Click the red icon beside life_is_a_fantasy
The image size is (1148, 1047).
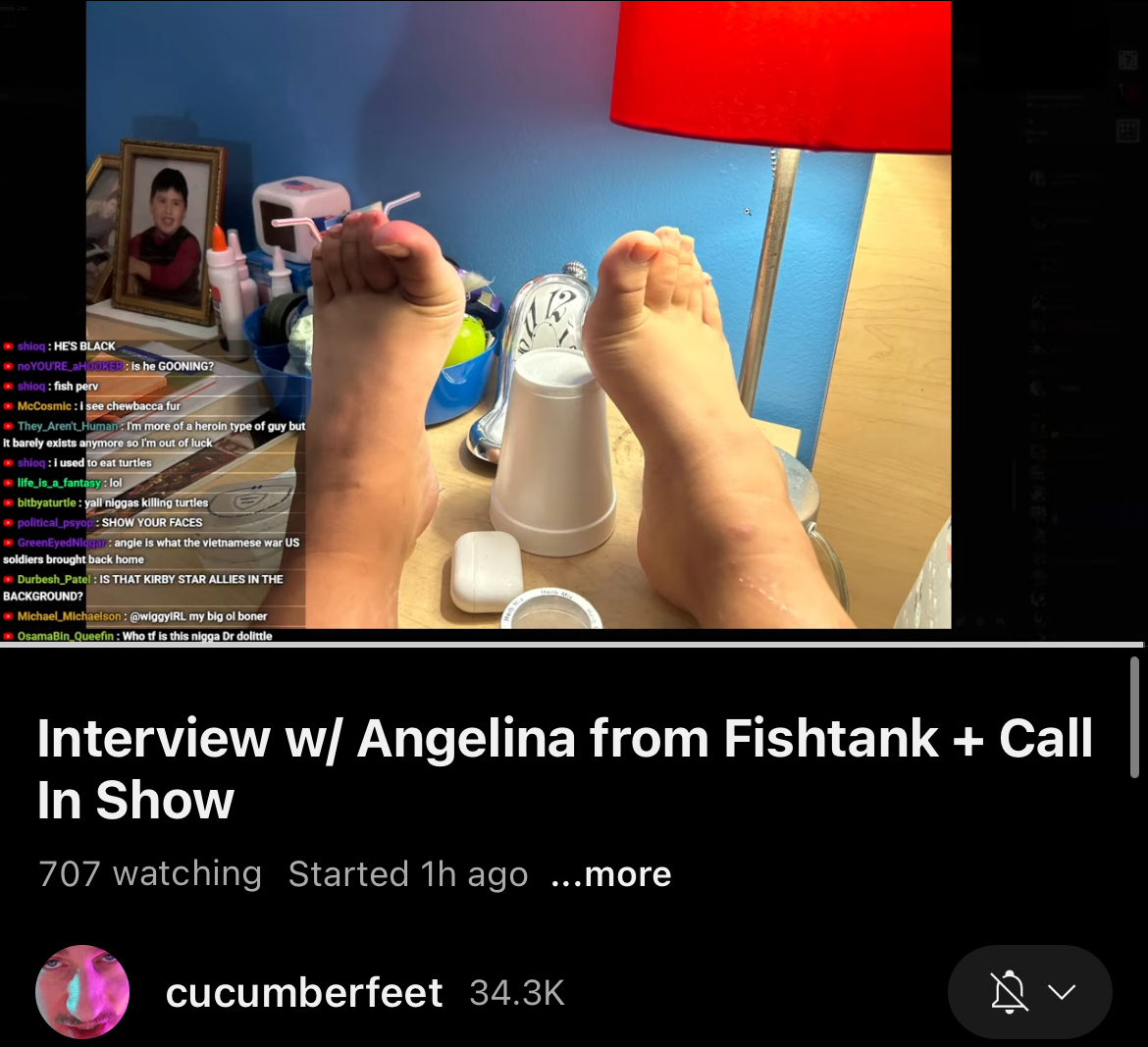pyautogui.click(x=8, y=483)
